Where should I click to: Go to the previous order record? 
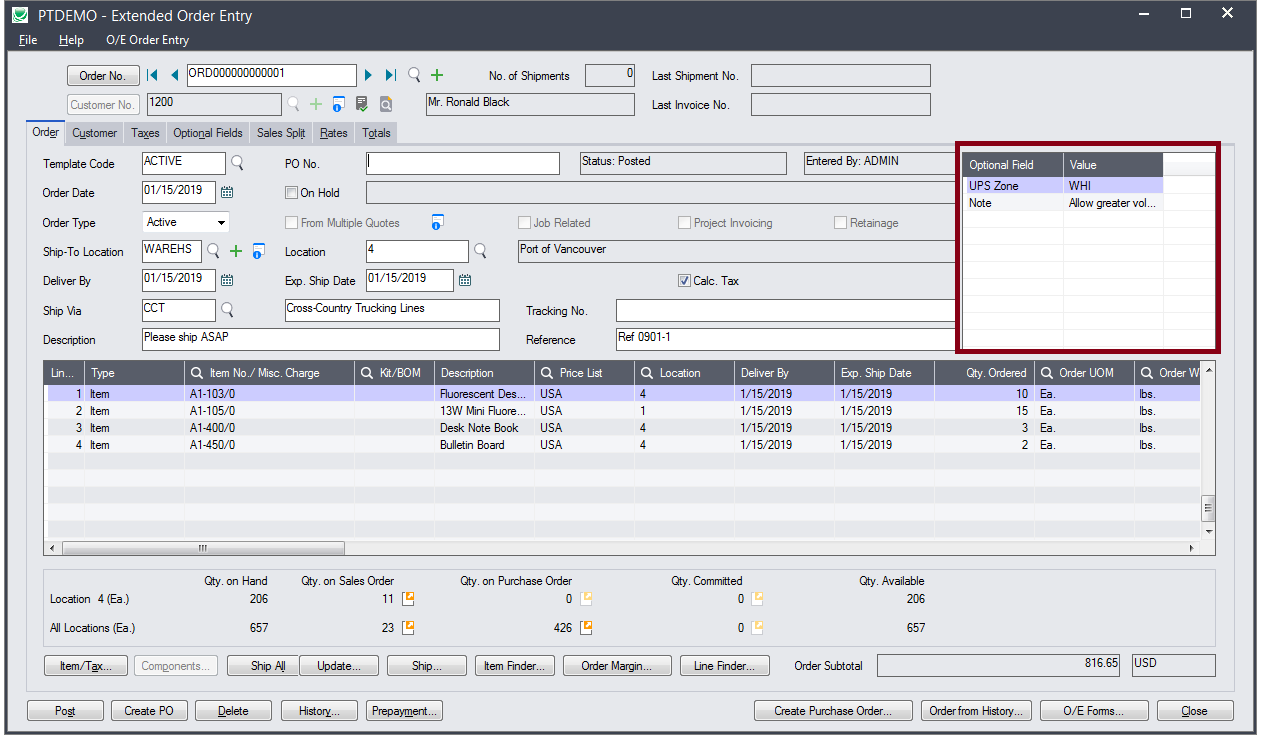(174, 75)
